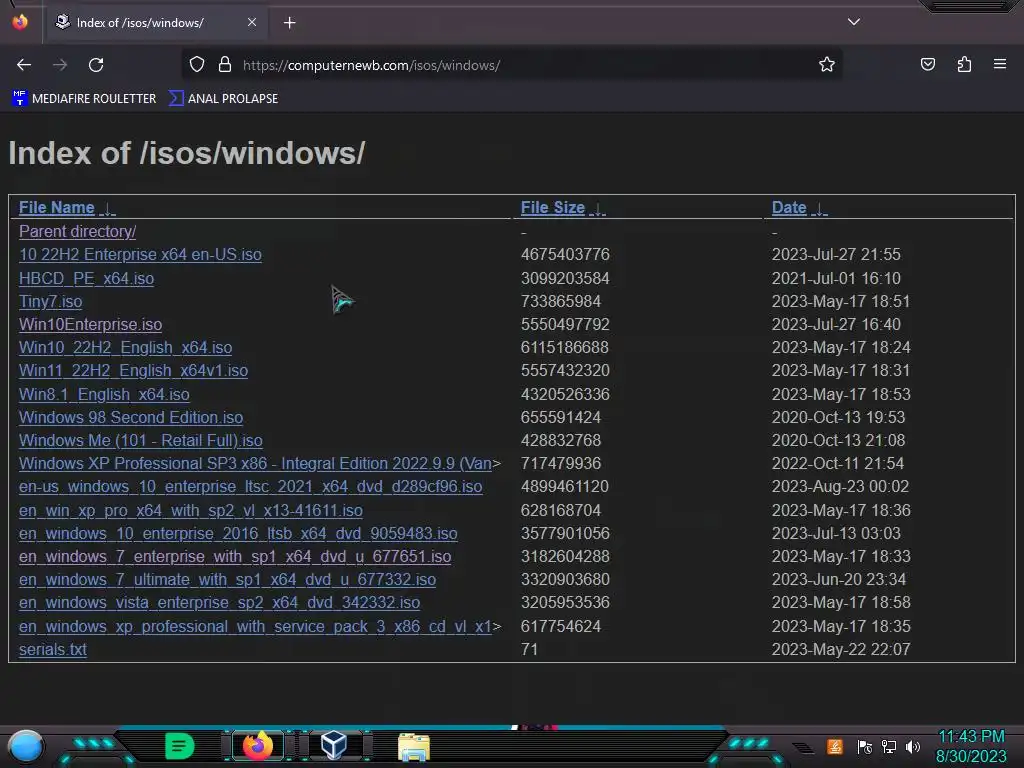
Task: Download Win10_22H2_English_x64.iso
Action: [x=125, y=347]
